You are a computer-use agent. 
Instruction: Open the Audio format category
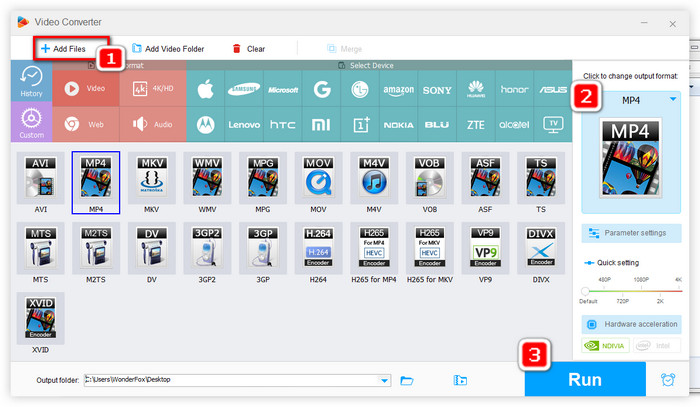153,125
